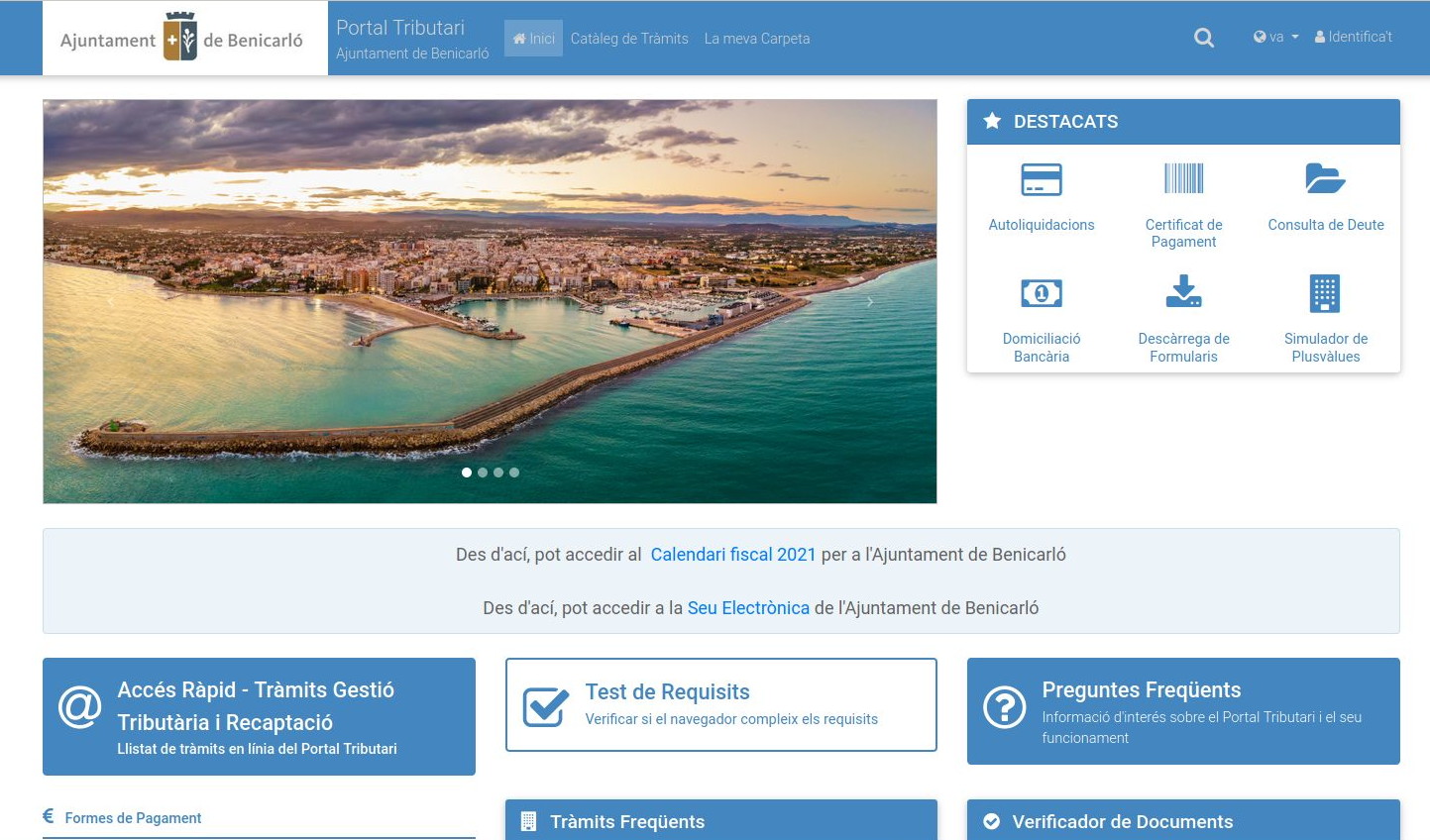Click the Identifica't login link
The height and width of the screenshot is (840, 1430).
coord(1354,37)
